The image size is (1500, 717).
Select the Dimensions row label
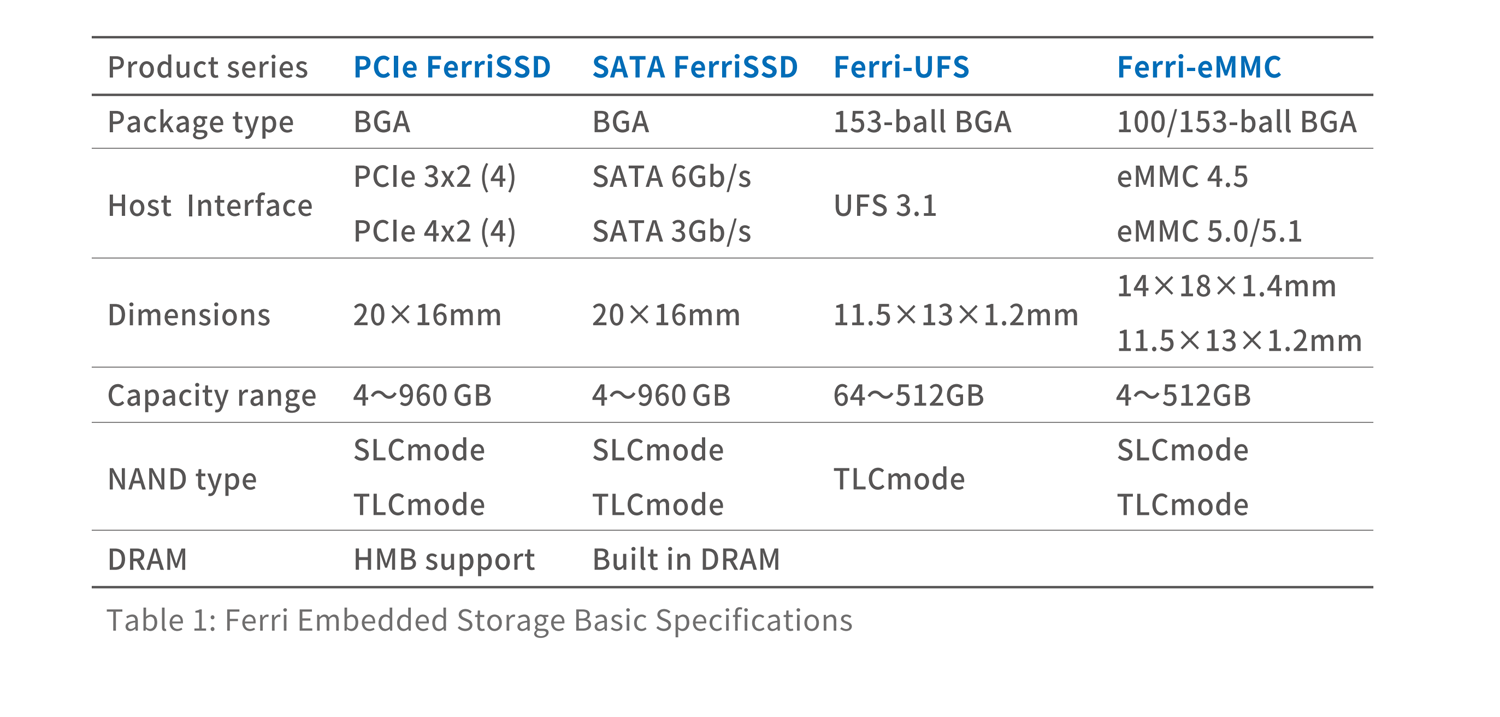pyautogui.click(x=189, y=315)
